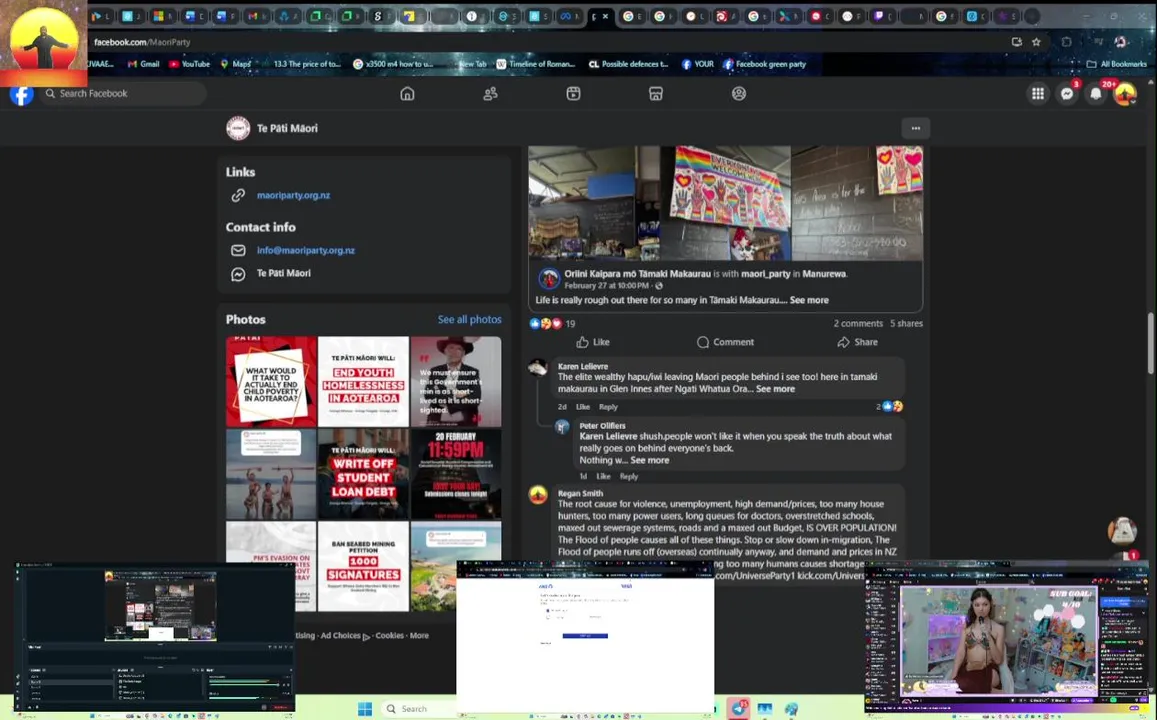Screen dimensions: 1157x720
Task: Open '20 February 11:59PM' photo thumbnail
Action: [456, 474]
